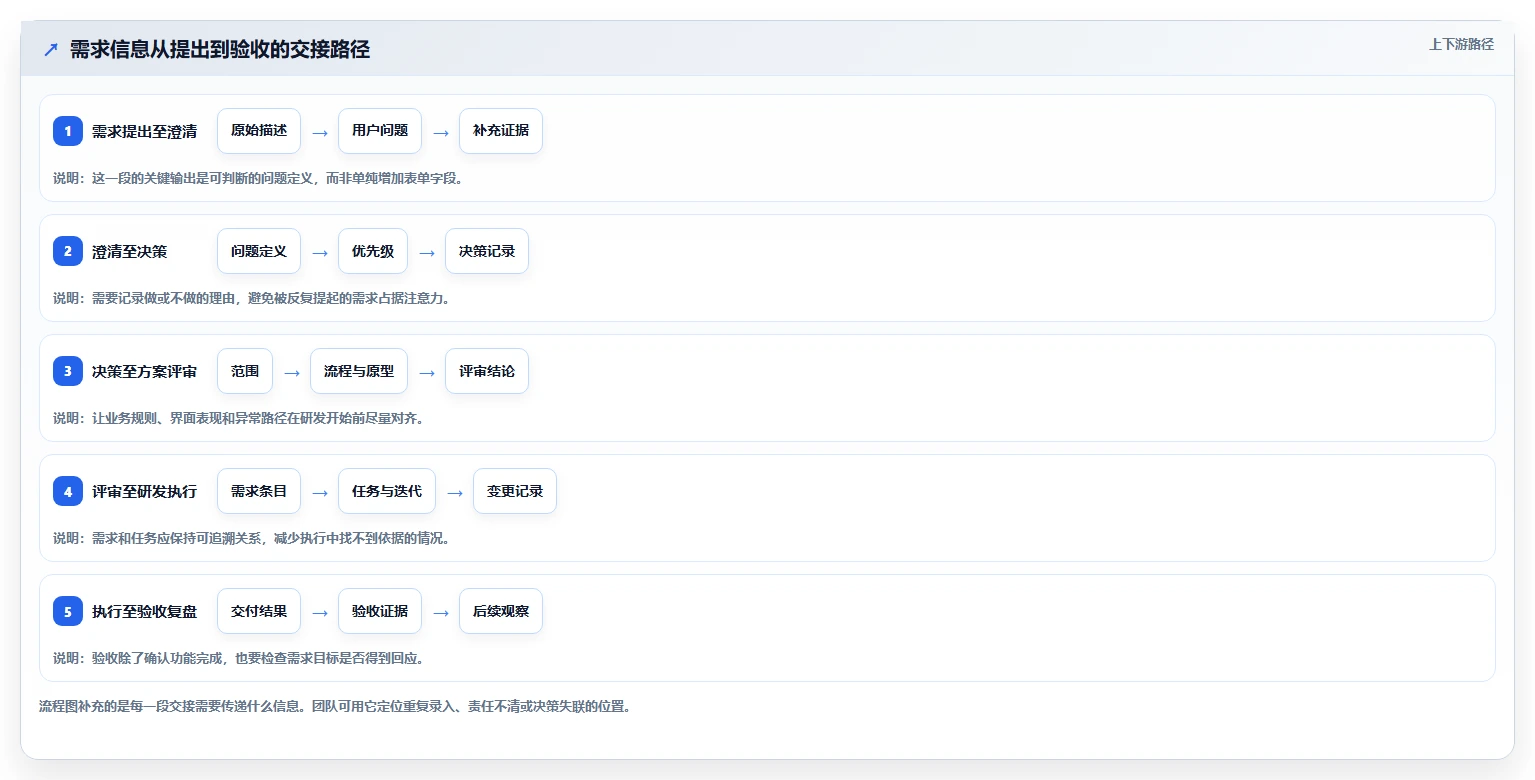Viewport: 1535px width, 780px height.
Task: Click the note about 验收除了确认功能完成
Action: (238, 658)
